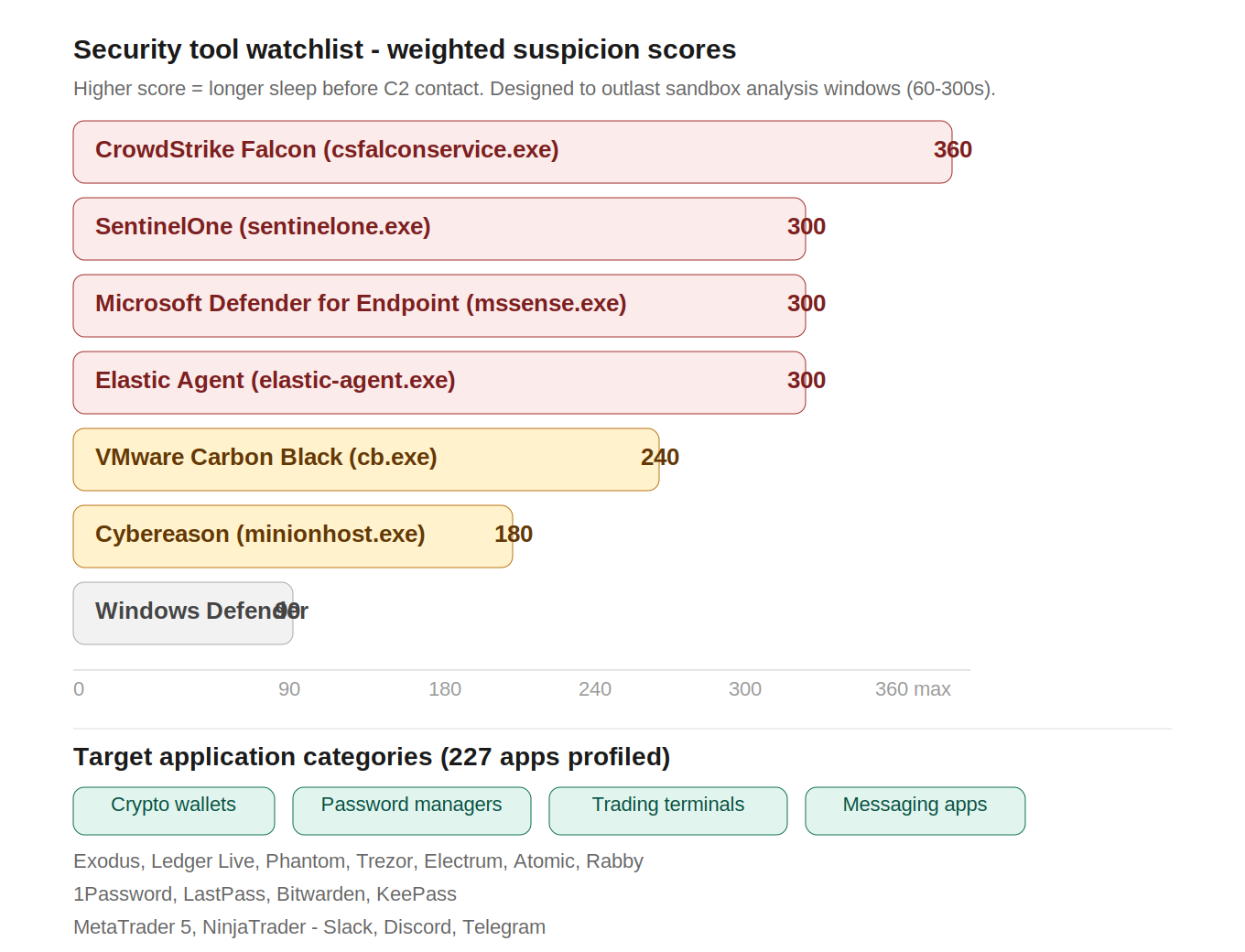This screenshot has height=952, width=1245.
Task: Click the "Target application categories" heading
Action: click(x=372, y=757)
